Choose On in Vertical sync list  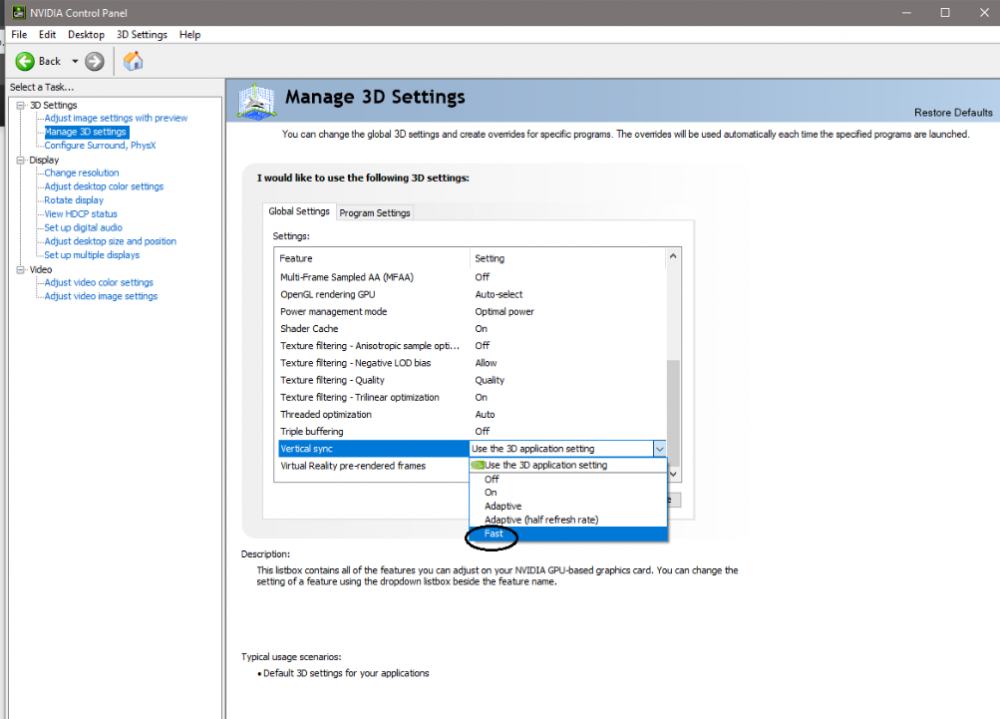tap(568, 493)
